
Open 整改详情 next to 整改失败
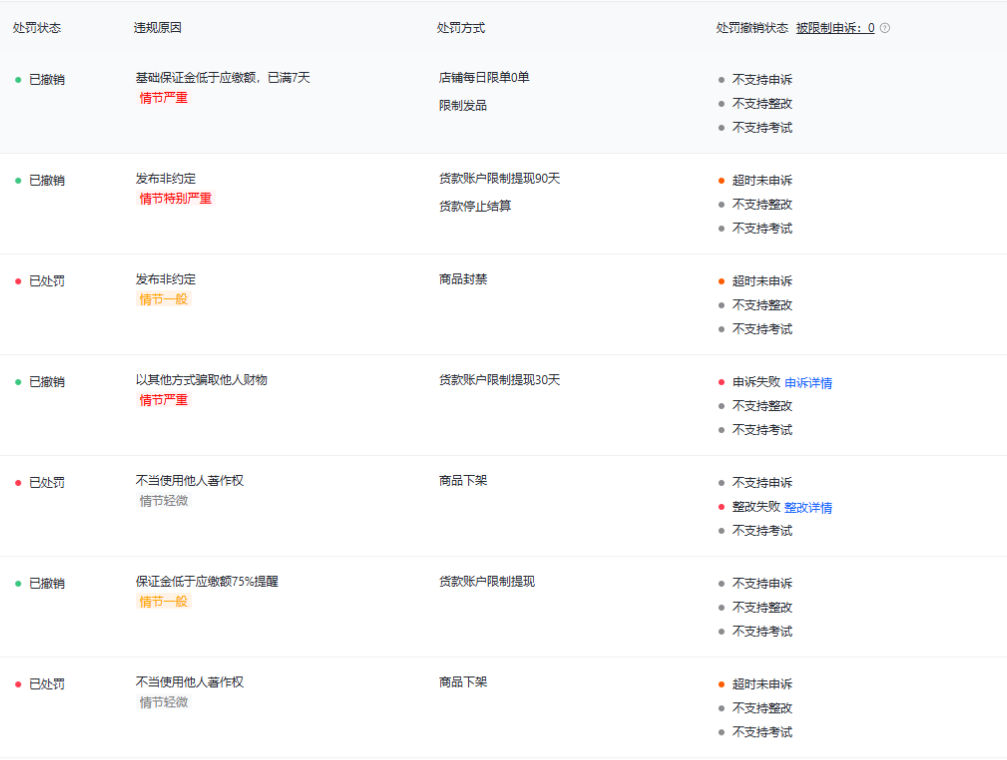pyautogui.click(x=808, y=508)
